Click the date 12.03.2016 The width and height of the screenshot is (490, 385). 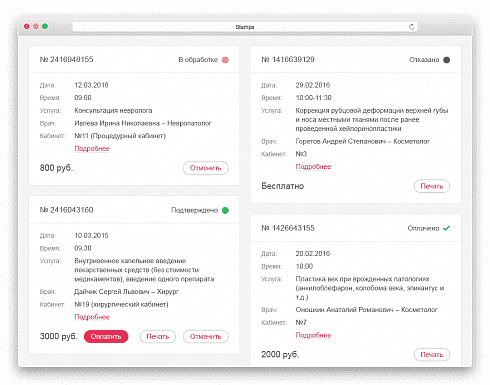click(x=91, y=85)
